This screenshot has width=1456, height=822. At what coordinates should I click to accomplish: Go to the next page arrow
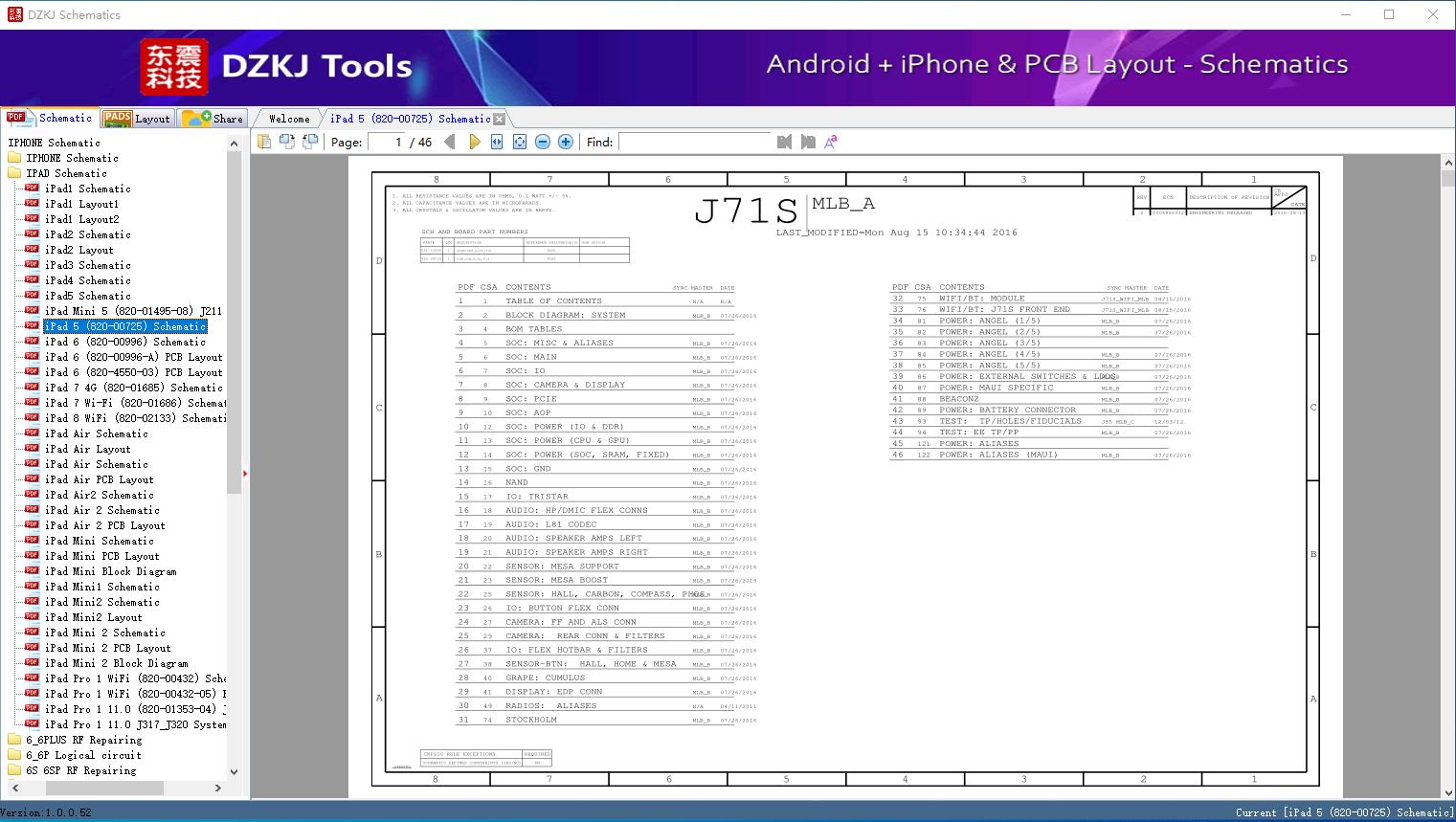(474, 142)
